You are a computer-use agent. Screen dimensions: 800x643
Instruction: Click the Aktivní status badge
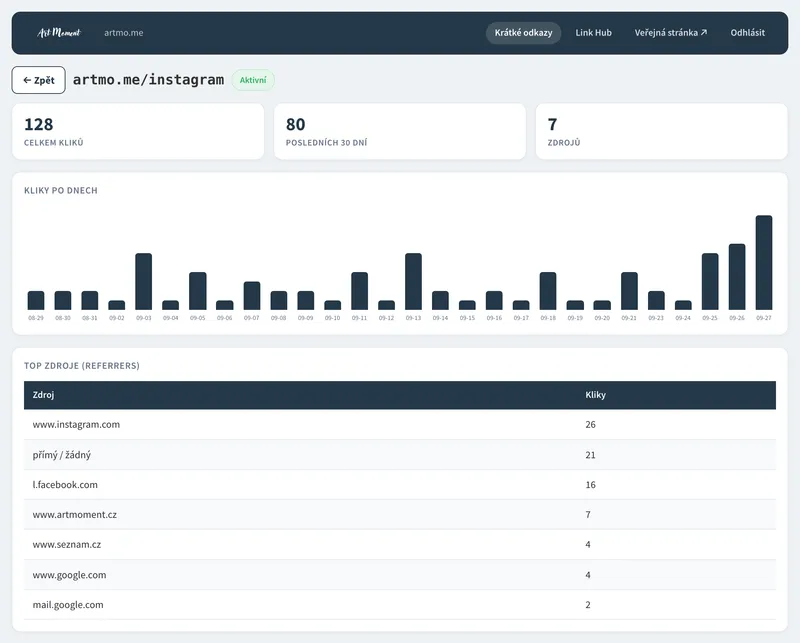pyautogui.click(x=253, y=80)
